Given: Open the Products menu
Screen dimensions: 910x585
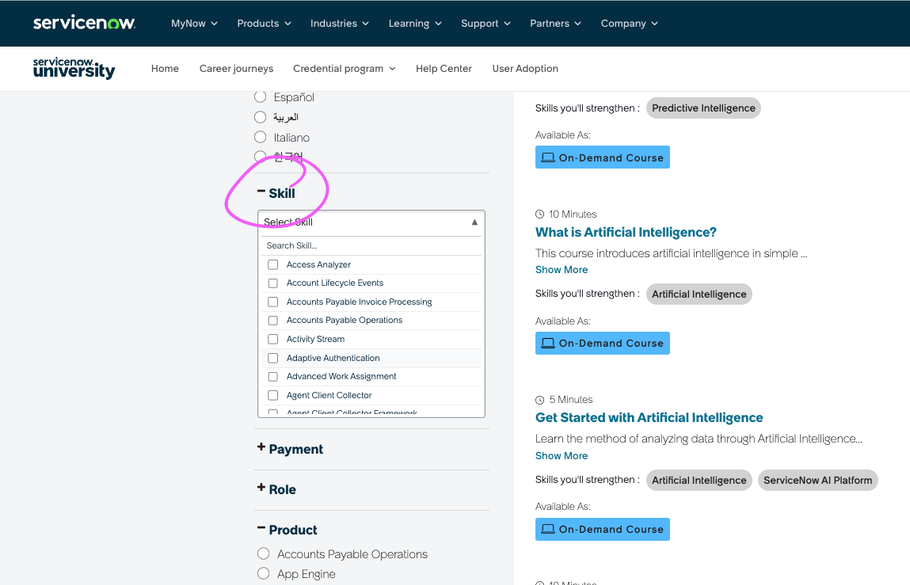Looking at the screenshot, I should 263,24.
